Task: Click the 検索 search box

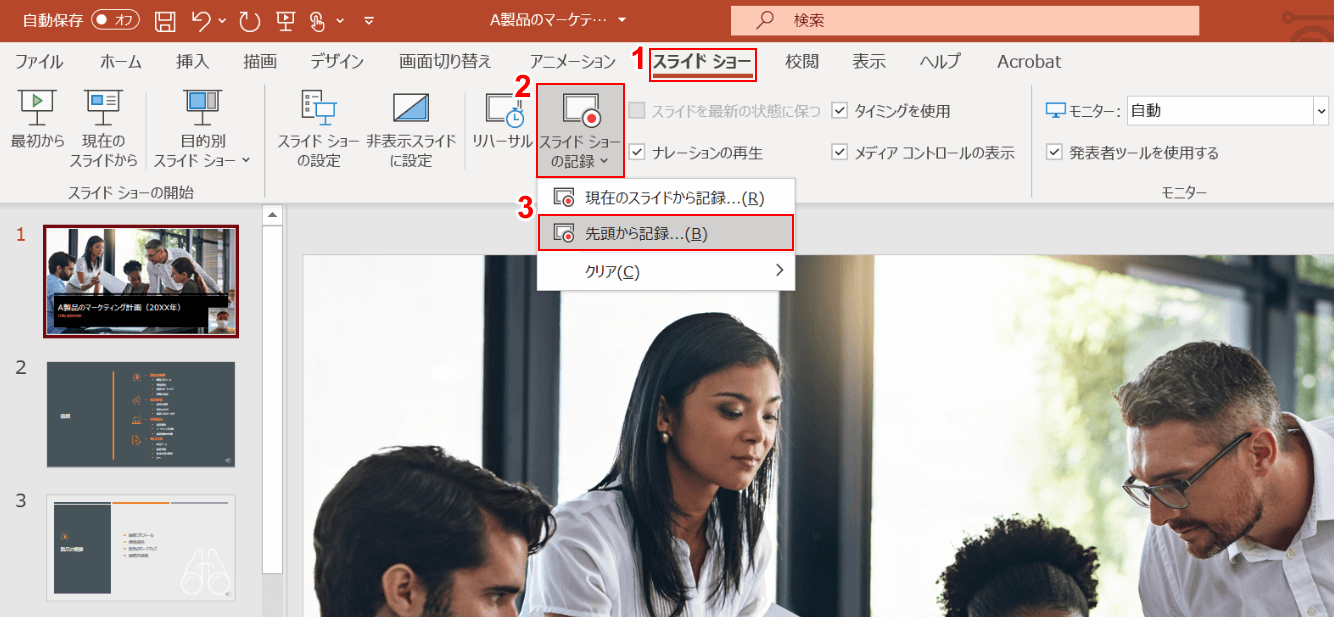Action: click(x=965, y=20)
